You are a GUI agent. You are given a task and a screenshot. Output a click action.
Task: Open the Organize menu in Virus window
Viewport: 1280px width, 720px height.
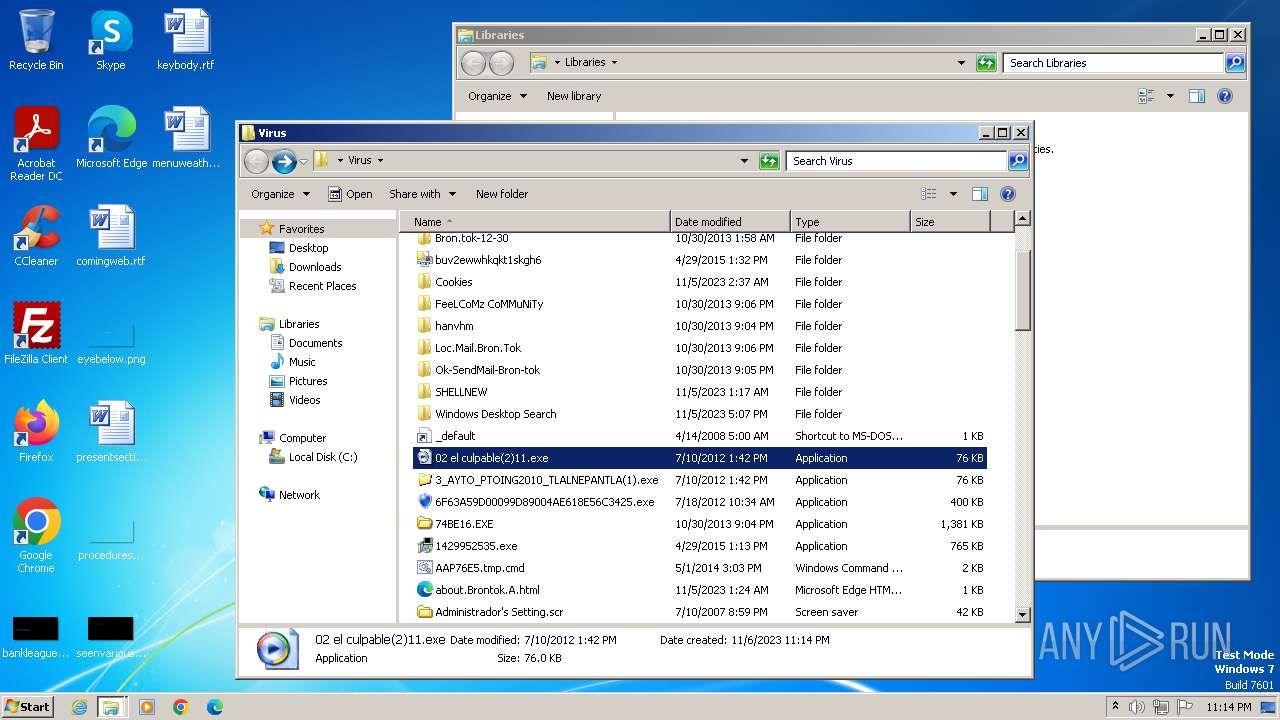(x=280, y=194)
